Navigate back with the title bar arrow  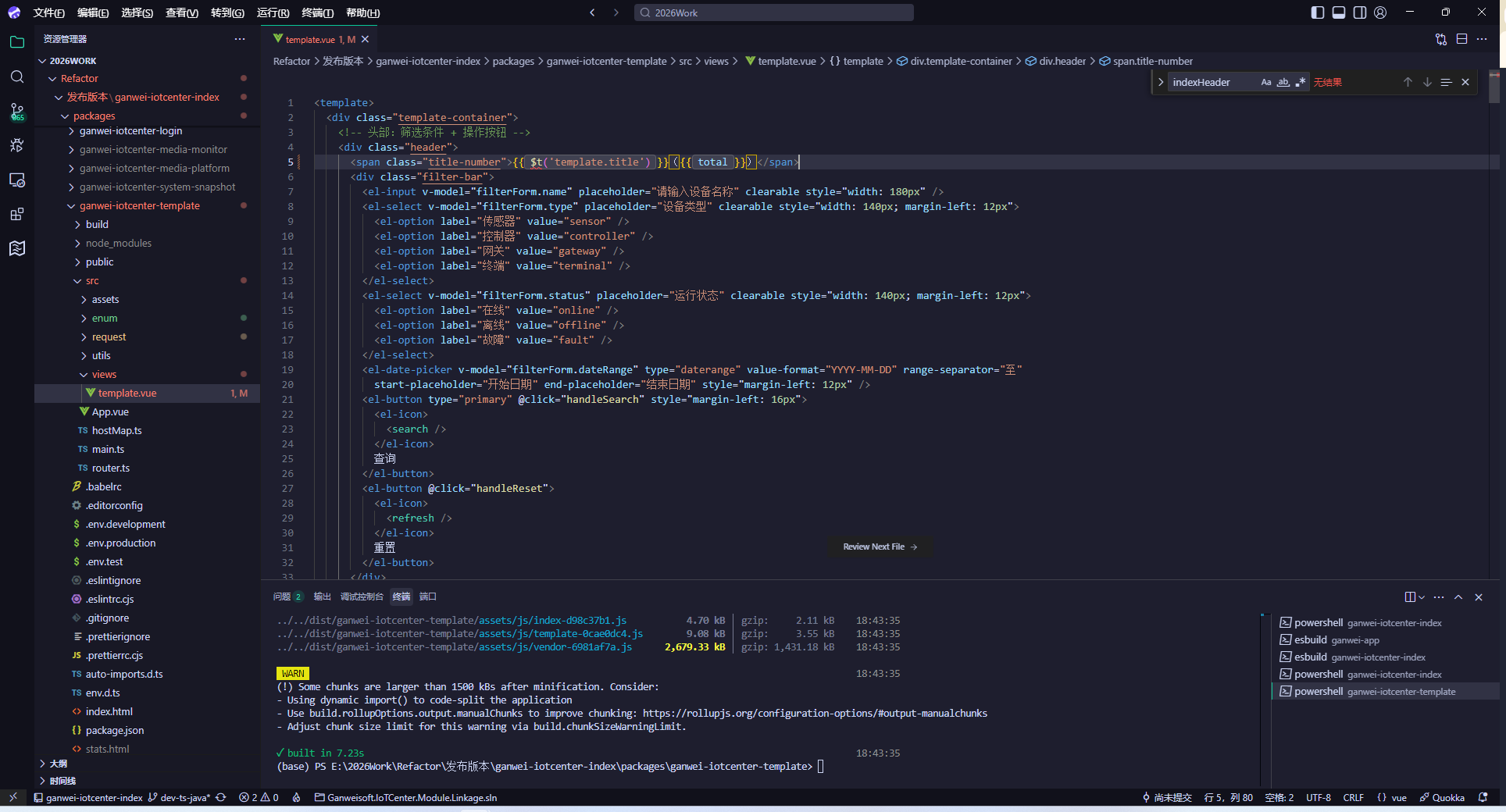[x=592, y=12]
